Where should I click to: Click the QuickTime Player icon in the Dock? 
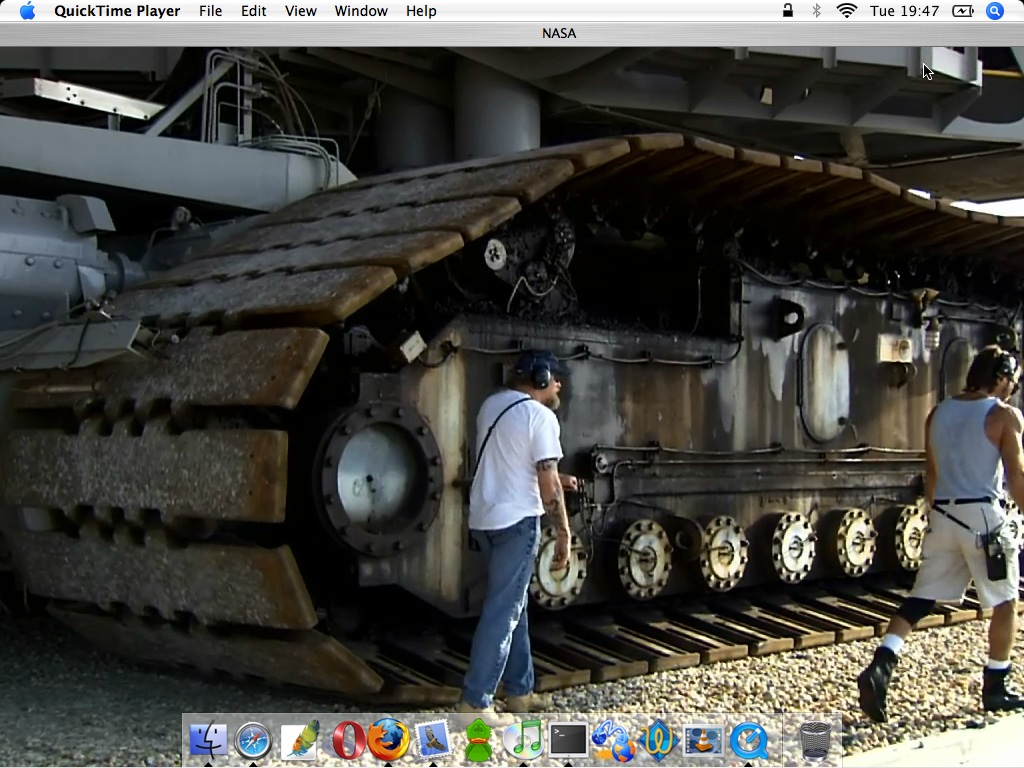click(749, 741)
